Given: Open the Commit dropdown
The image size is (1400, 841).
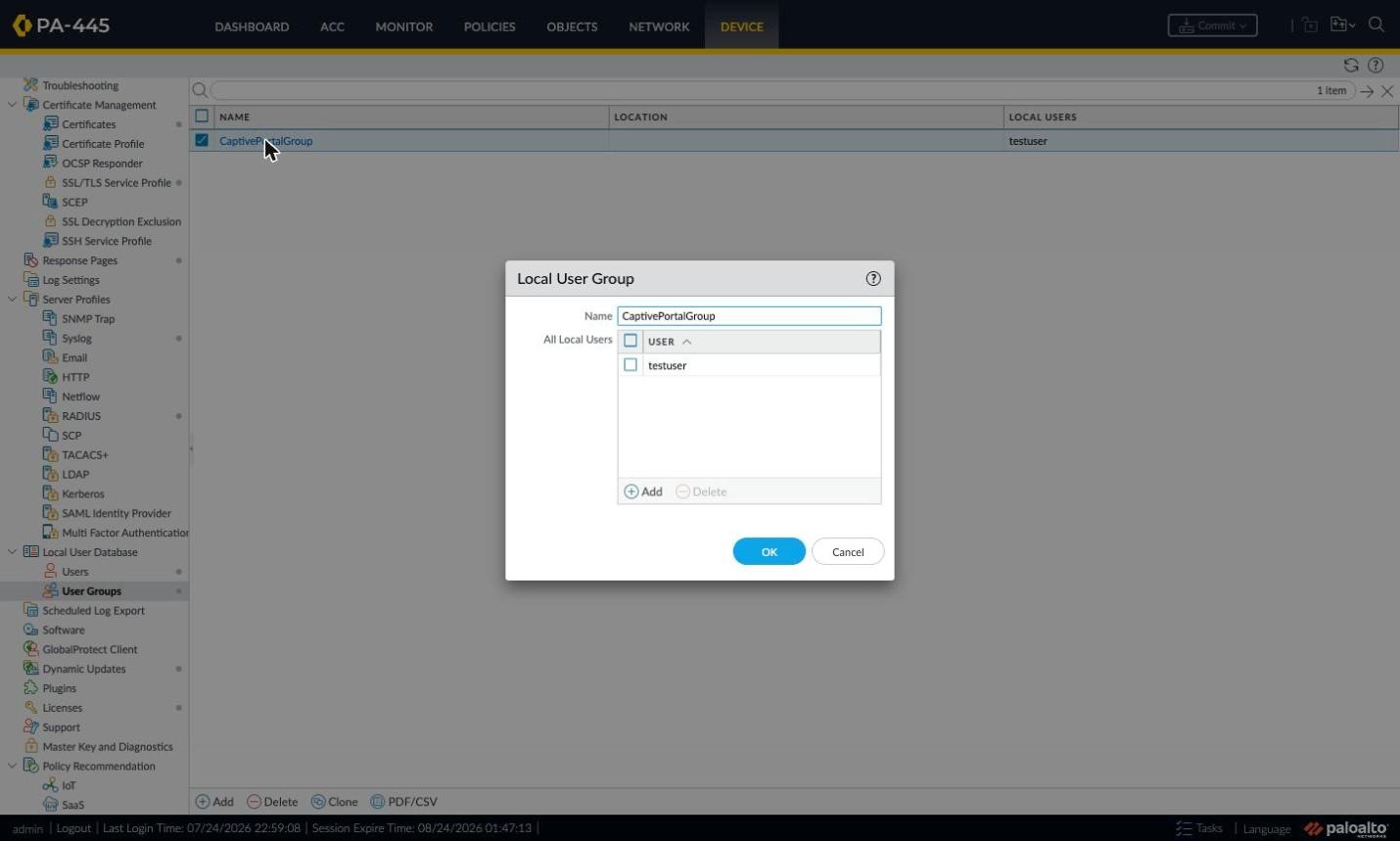Looking at the screenshot, I should coord(1212,25).
